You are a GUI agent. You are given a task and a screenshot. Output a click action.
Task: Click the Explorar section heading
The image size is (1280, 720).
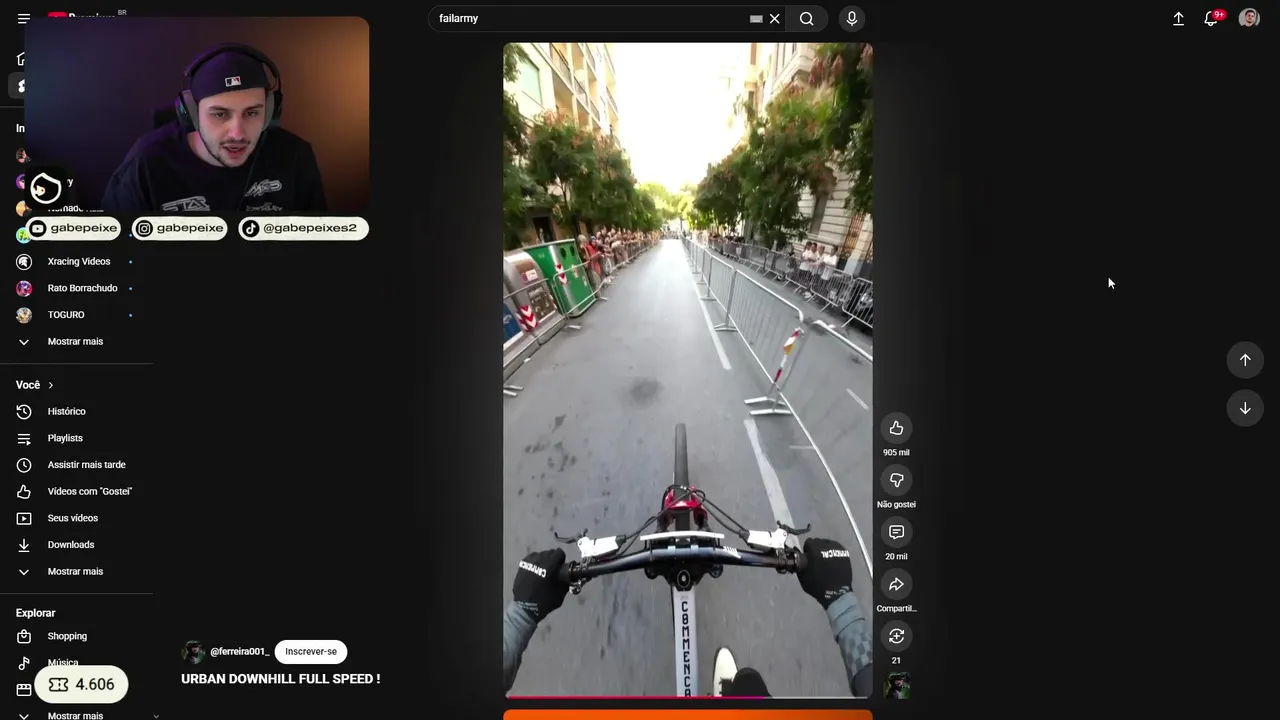(36, 613)
